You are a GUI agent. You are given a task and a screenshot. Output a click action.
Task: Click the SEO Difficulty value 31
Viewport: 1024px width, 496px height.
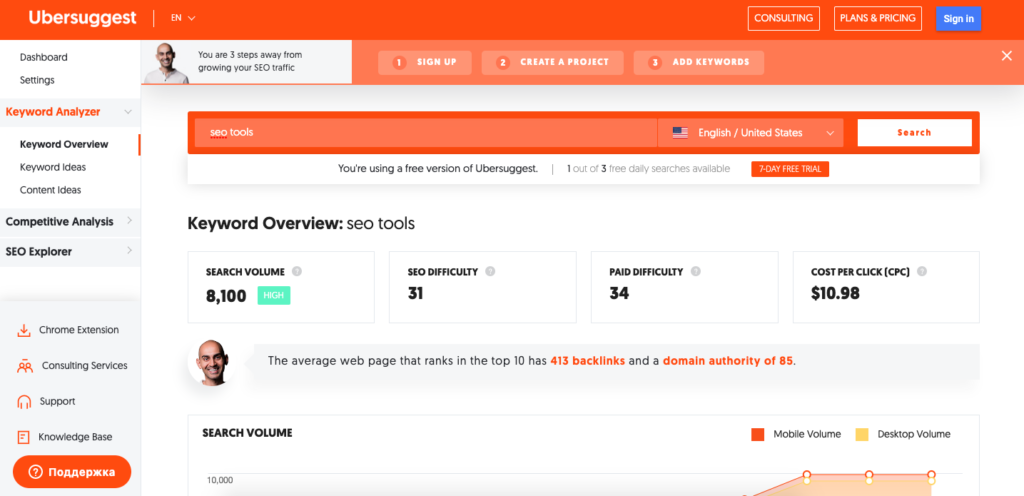pyautogui.click(x=415, y=294)
